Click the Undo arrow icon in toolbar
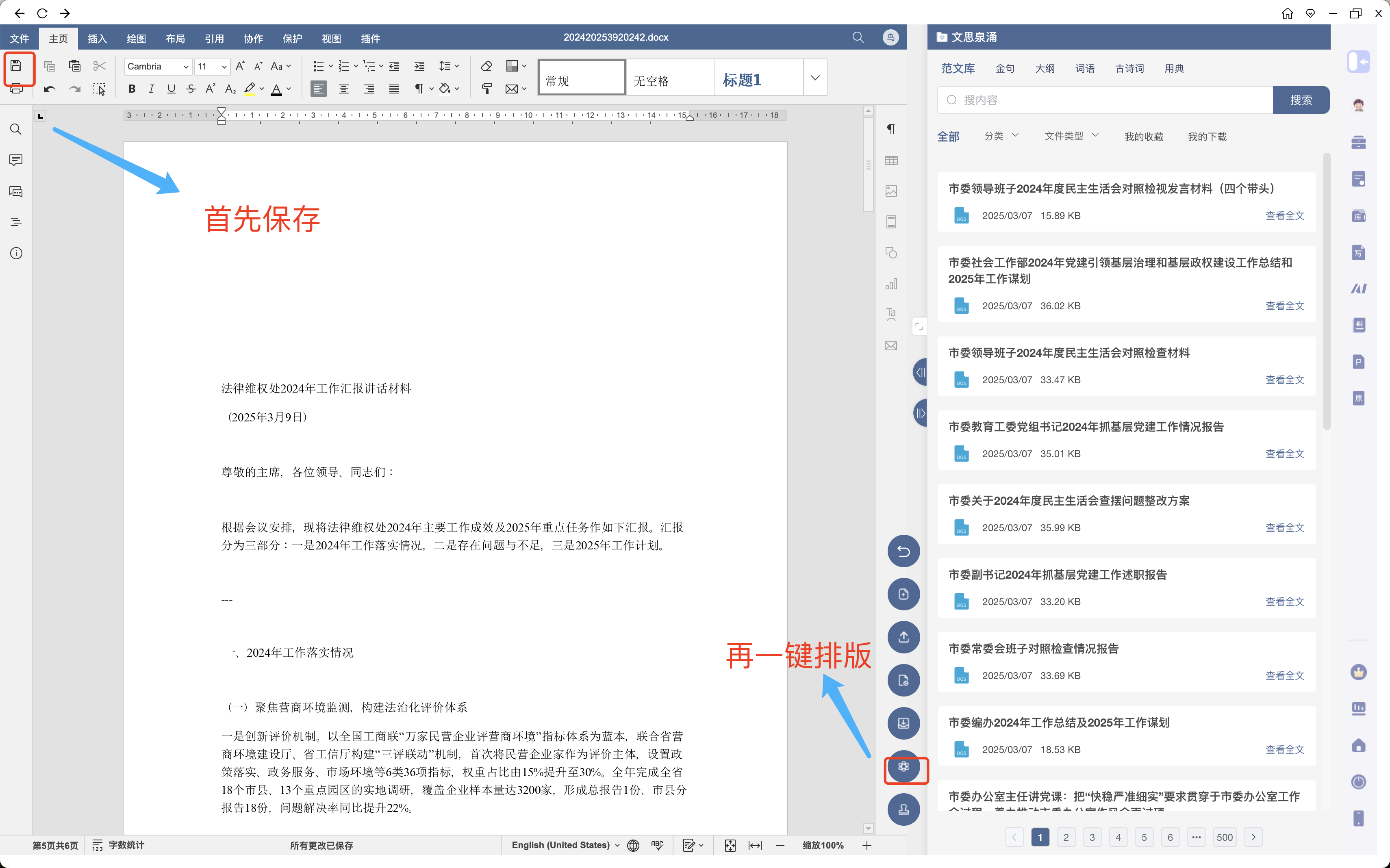1390x868 pixels. (x=49, y=89)
